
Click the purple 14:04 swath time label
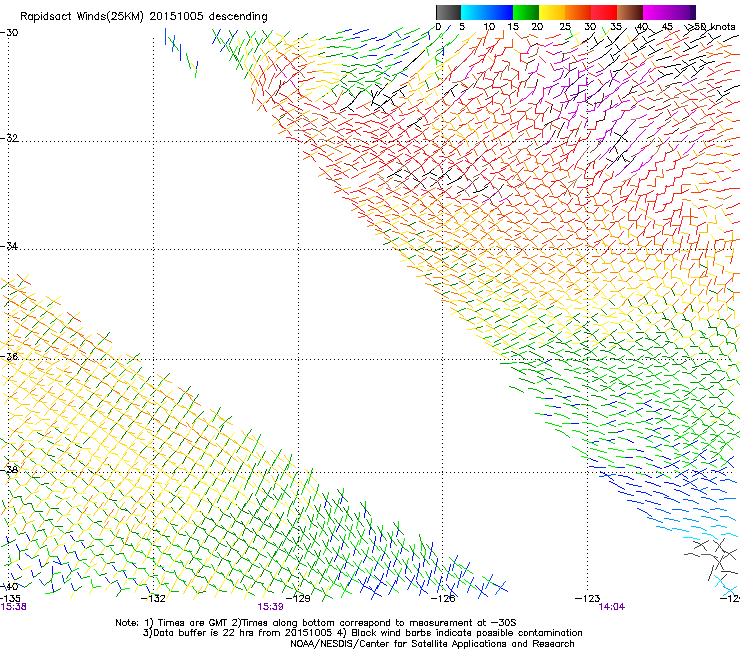point(612,607)
